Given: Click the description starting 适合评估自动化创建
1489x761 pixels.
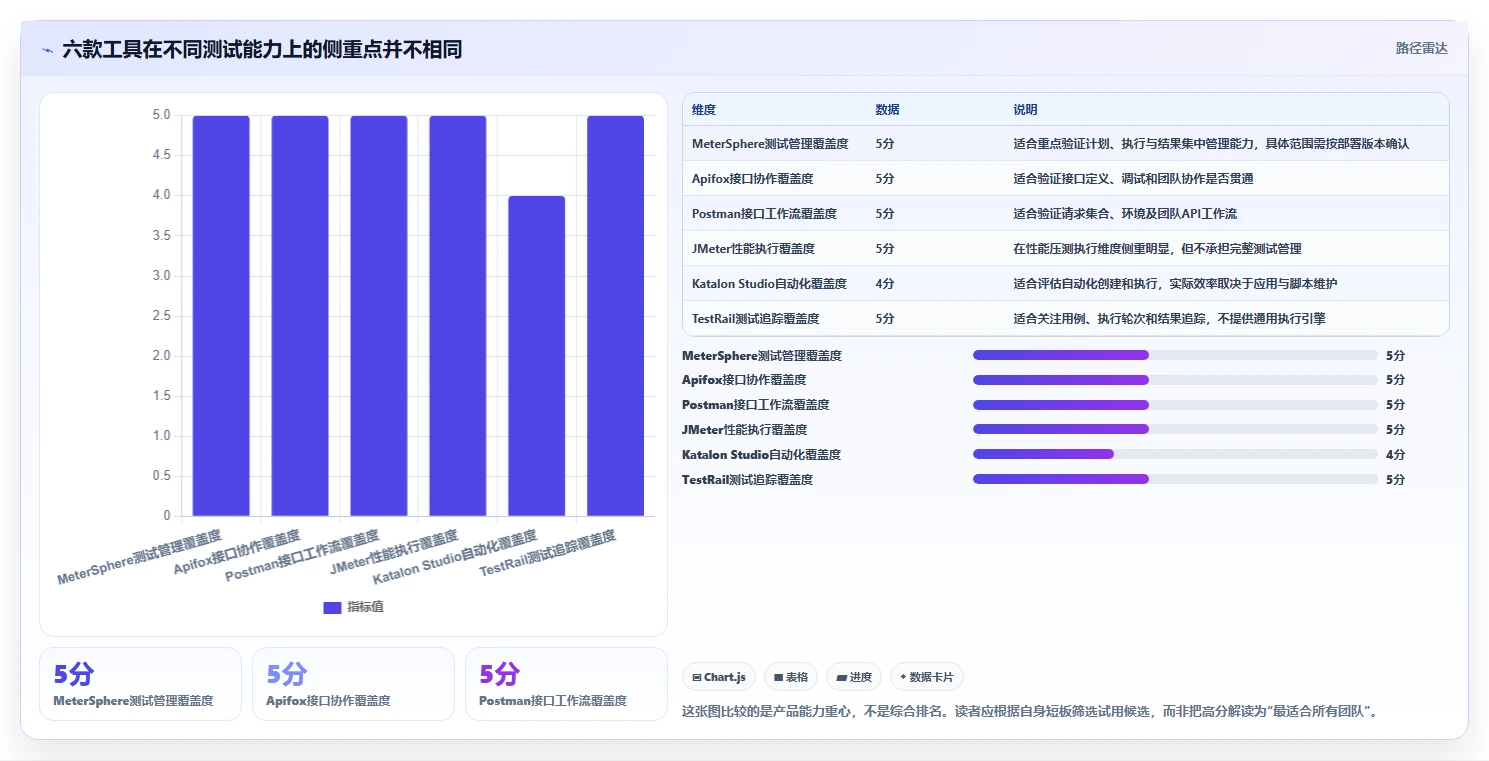Looking at the screenshot, I should point(1175,284).
